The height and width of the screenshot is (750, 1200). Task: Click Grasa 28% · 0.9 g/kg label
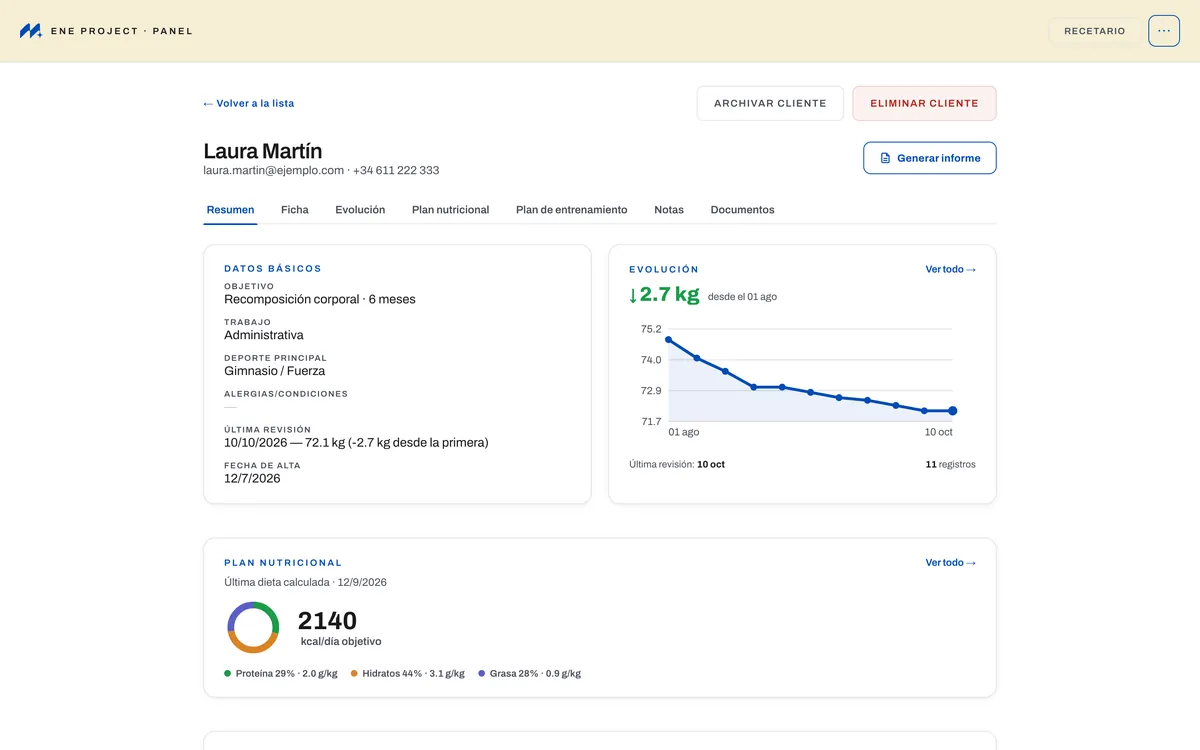click(535, 674)
